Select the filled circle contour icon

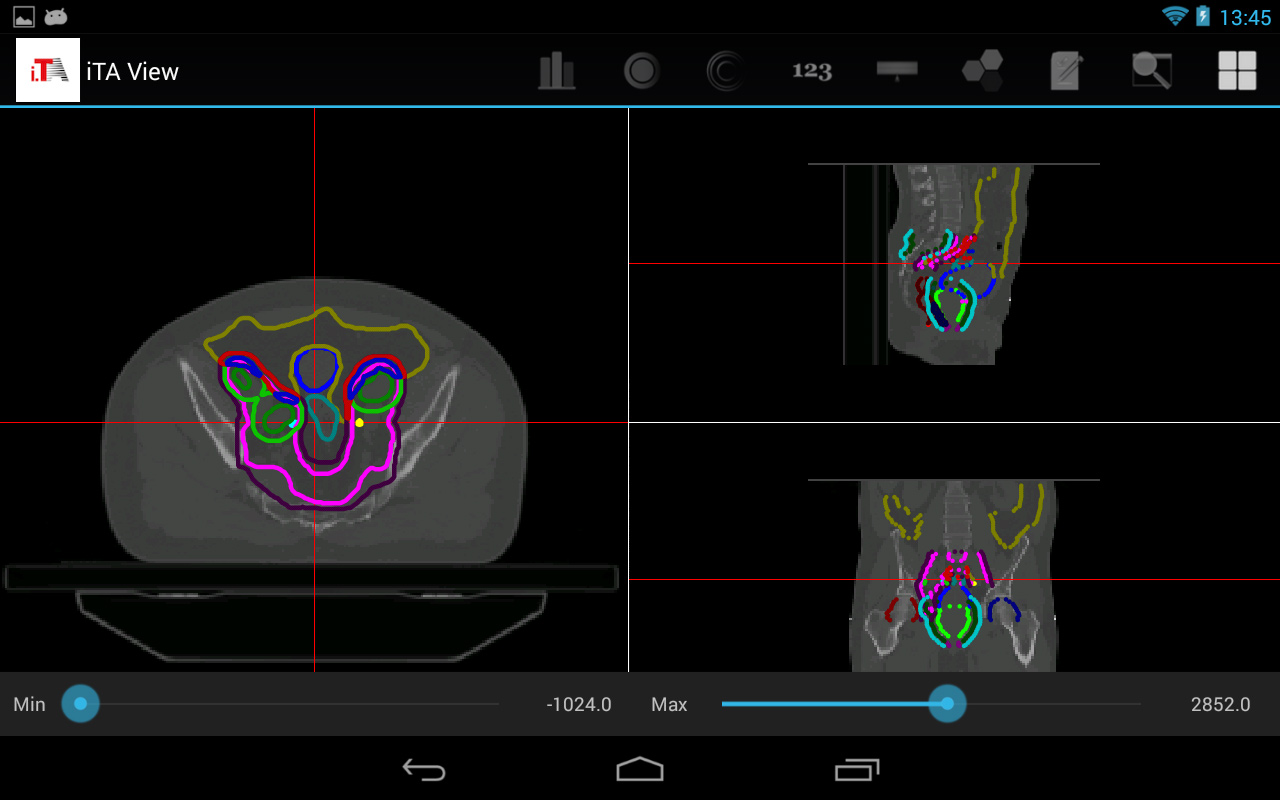pos(642,71)
